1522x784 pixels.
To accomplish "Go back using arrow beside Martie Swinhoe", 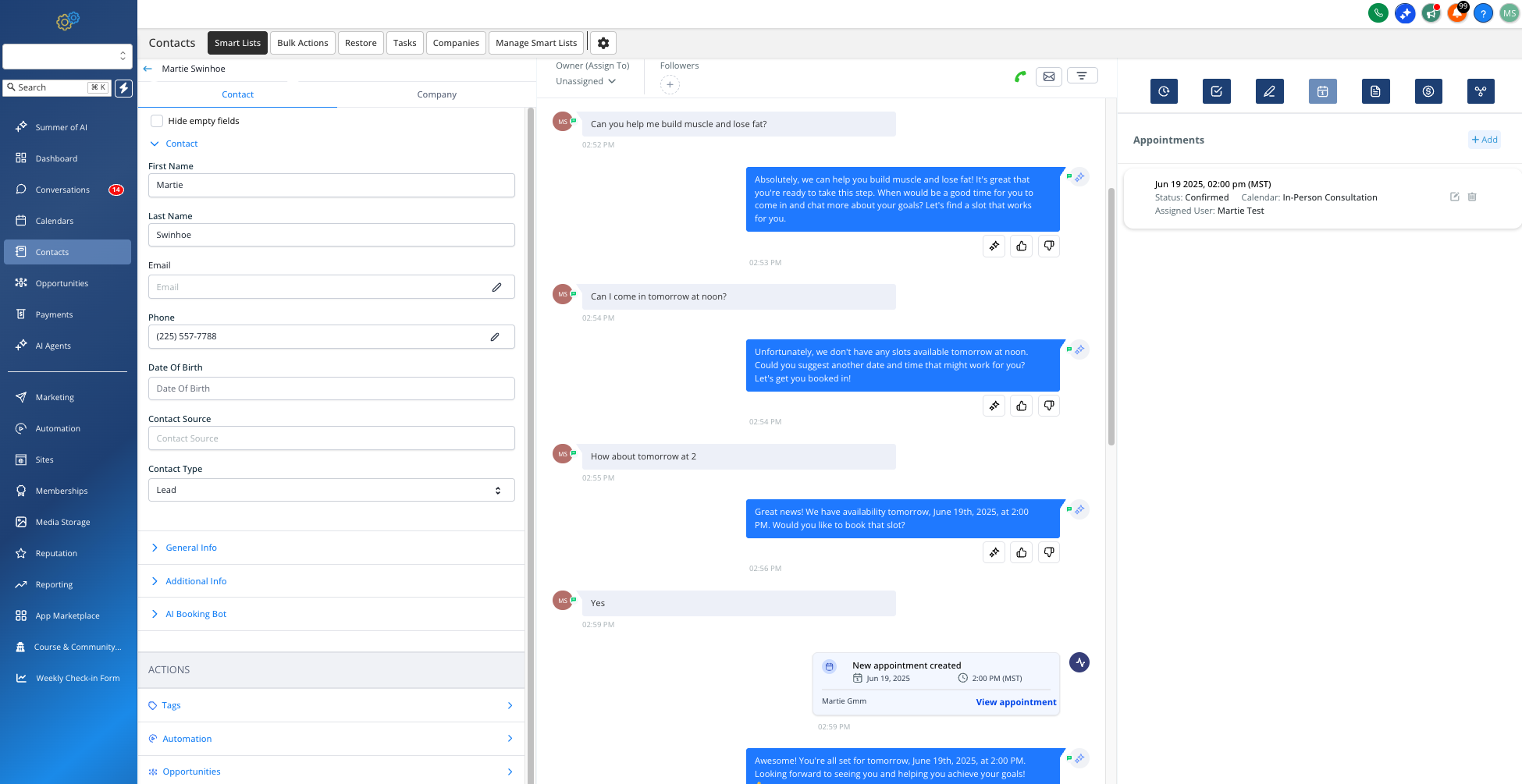I will pos(148,69).
